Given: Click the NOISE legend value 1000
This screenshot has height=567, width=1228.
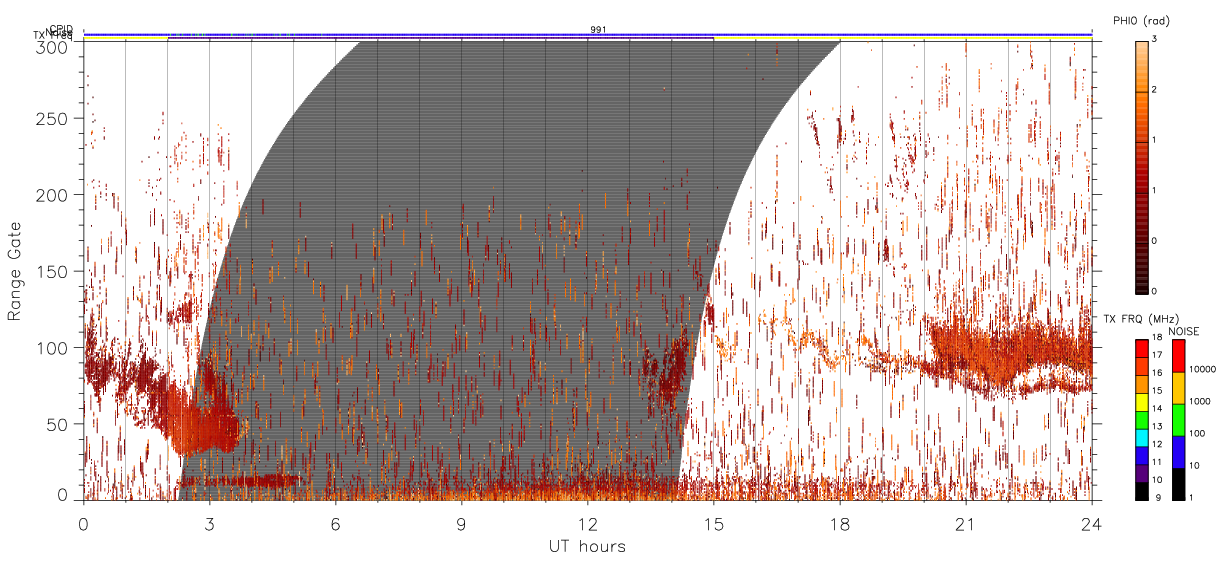Looking at the screenshot, I should 1200,401.
